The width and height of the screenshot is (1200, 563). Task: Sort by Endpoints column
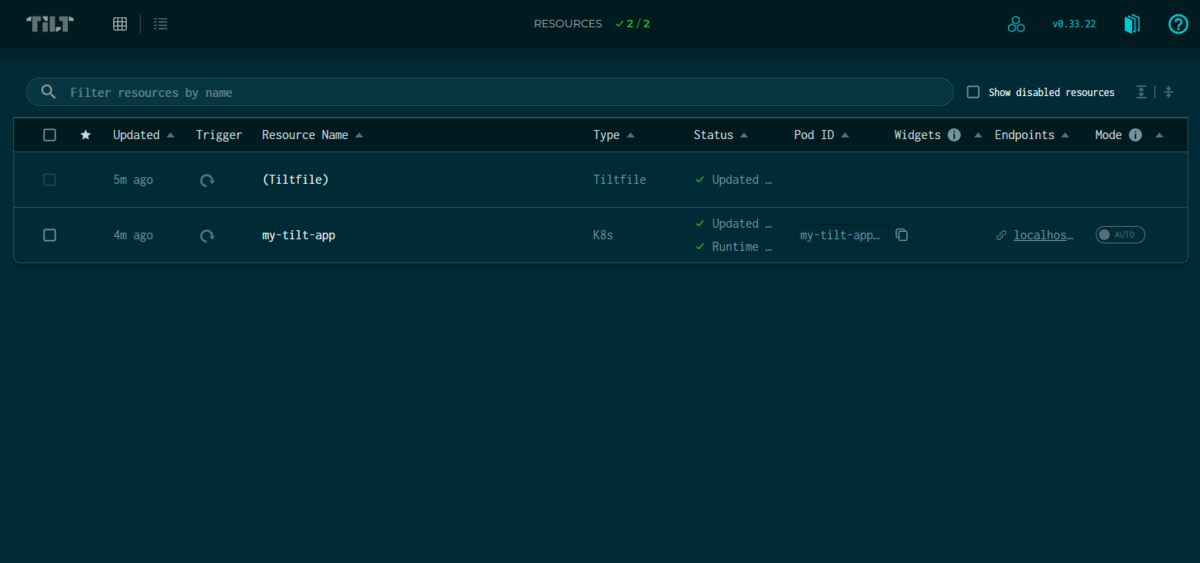pos(1032,135)
